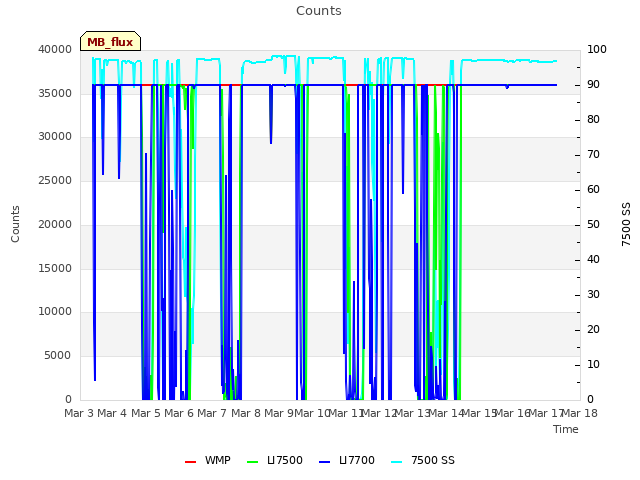
Task: Click the right 7500 SS axis title
Action: click(626, 224)
